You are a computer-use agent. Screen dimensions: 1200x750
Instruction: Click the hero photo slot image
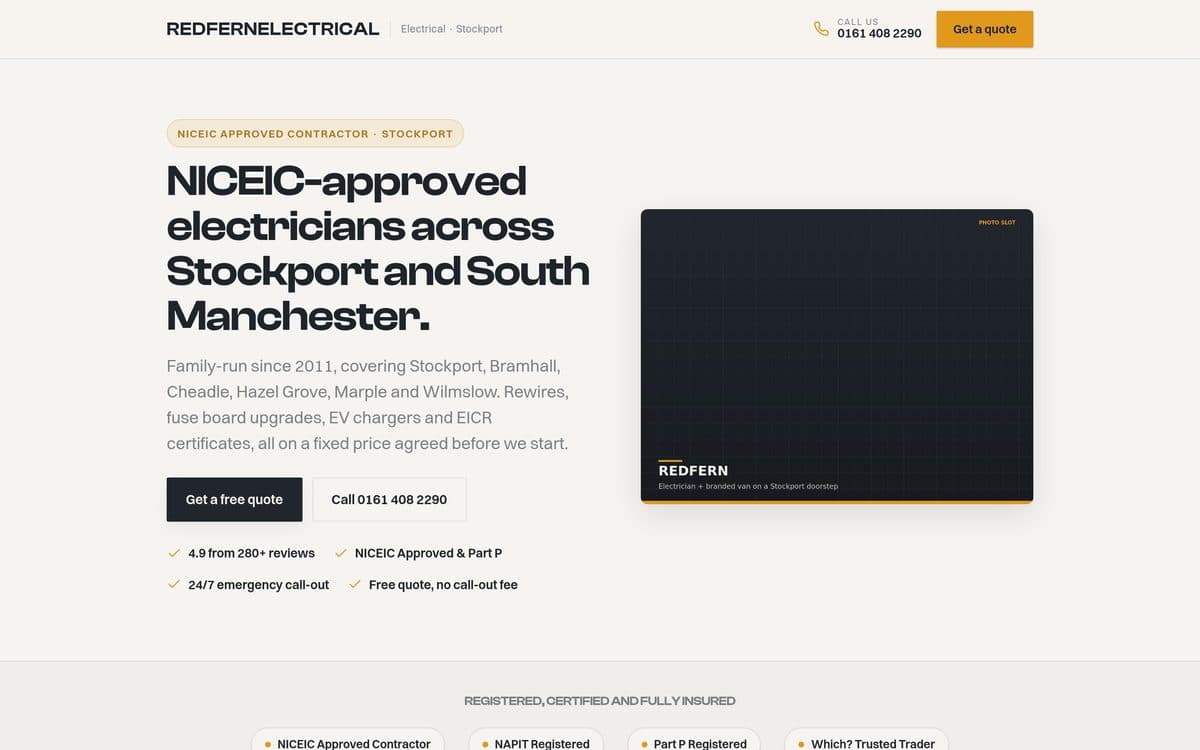(837, 356)
